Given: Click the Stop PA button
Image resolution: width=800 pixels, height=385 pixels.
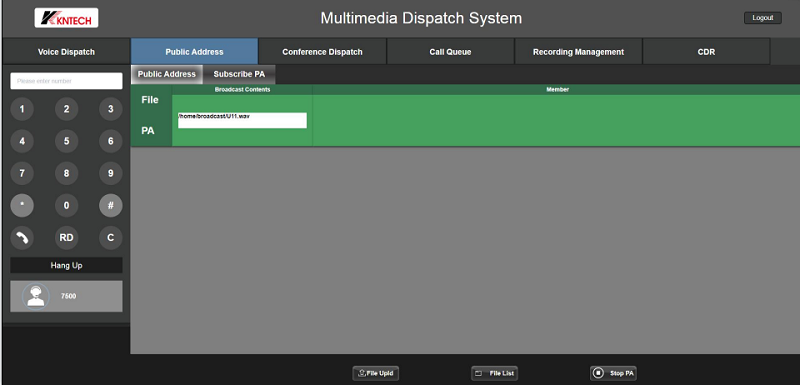Looking at the screenshot, I should (x=613, y=373).
